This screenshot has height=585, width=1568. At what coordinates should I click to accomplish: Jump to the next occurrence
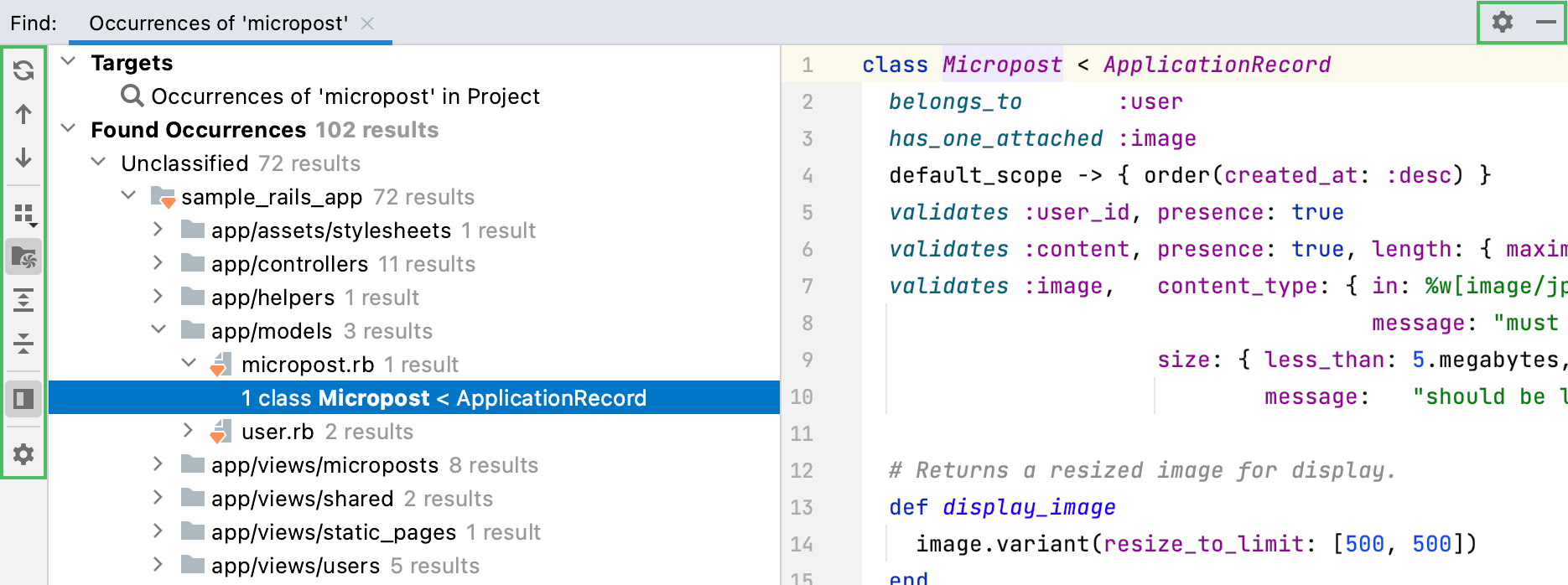pos(23,158)
